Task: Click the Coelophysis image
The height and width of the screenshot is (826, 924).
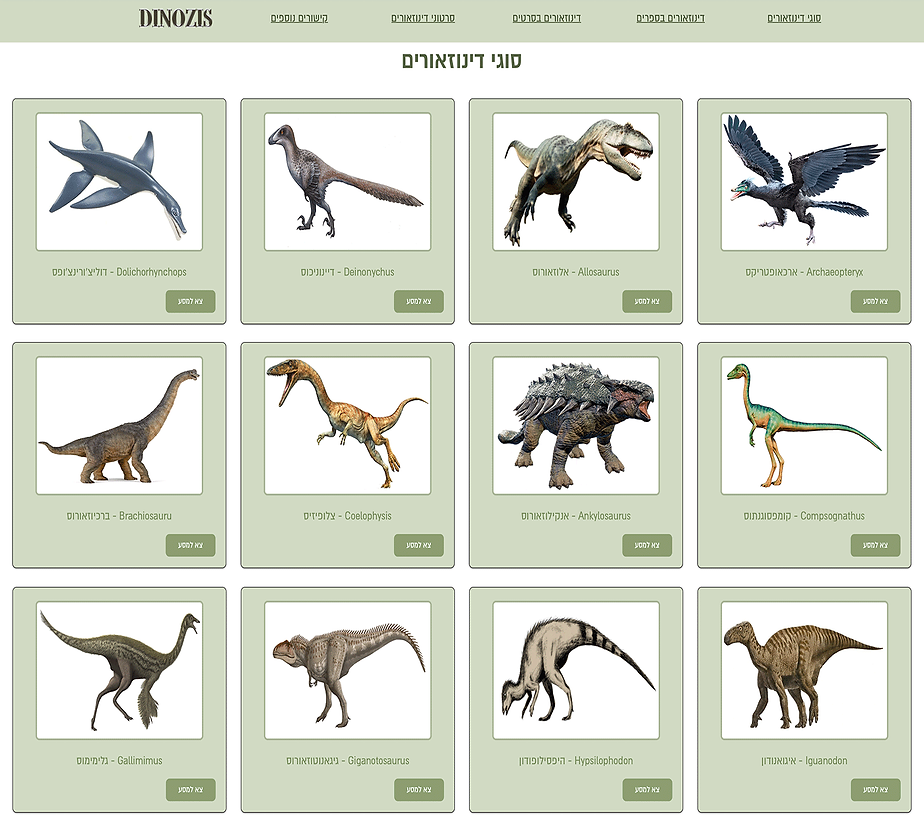Action: tap(348, 425)
